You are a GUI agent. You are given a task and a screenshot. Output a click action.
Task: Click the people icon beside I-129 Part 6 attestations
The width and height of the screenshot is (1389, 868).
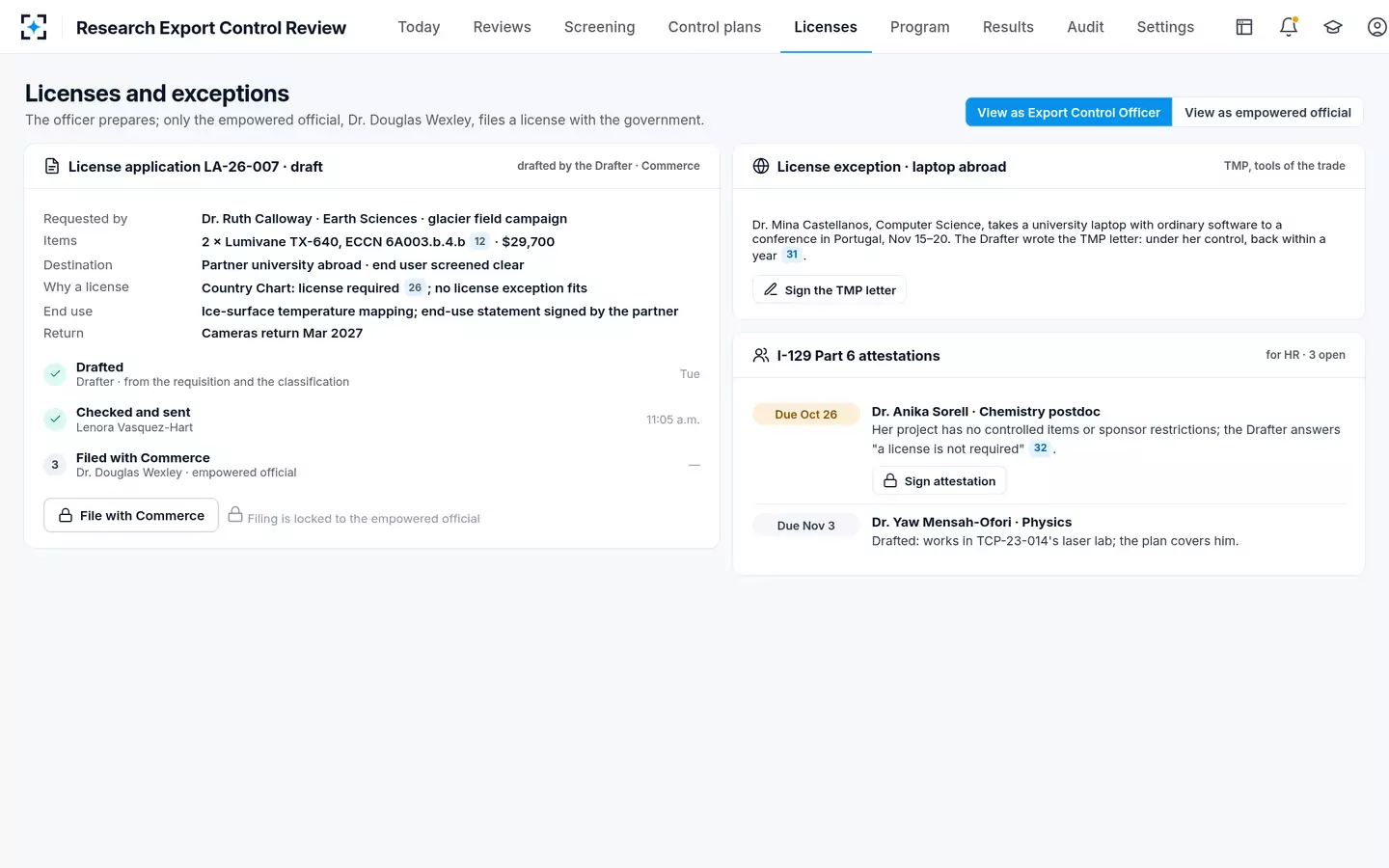tap(761, 355)
